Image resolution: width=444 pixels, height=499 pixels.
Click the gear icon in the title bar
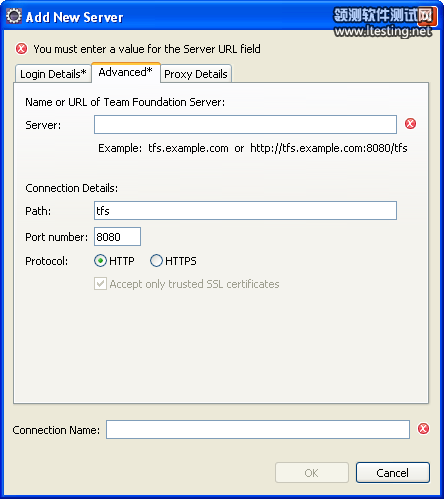(x=14, y=16)
